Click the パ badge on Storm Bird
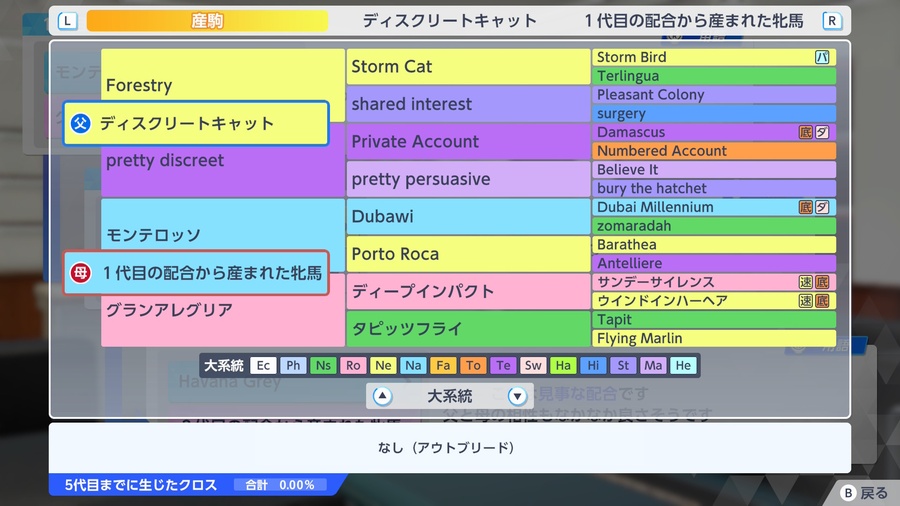Viewport: 900px width, 506px height. pyautogui.click(x=822, y=57)
